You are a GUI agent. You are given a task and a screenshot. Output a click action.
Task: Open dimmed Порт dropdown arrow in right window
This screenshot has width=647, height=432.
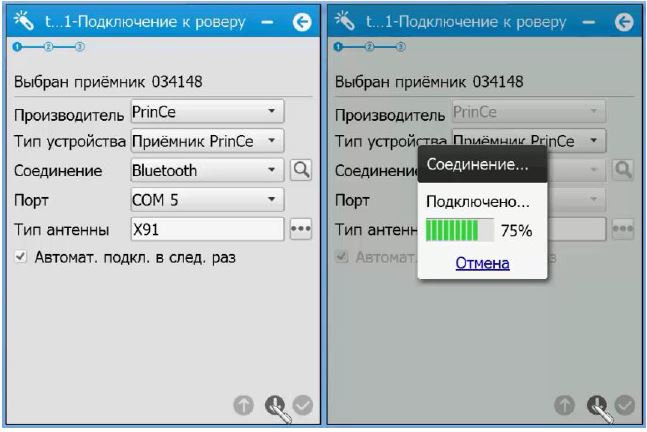(593, 200)
